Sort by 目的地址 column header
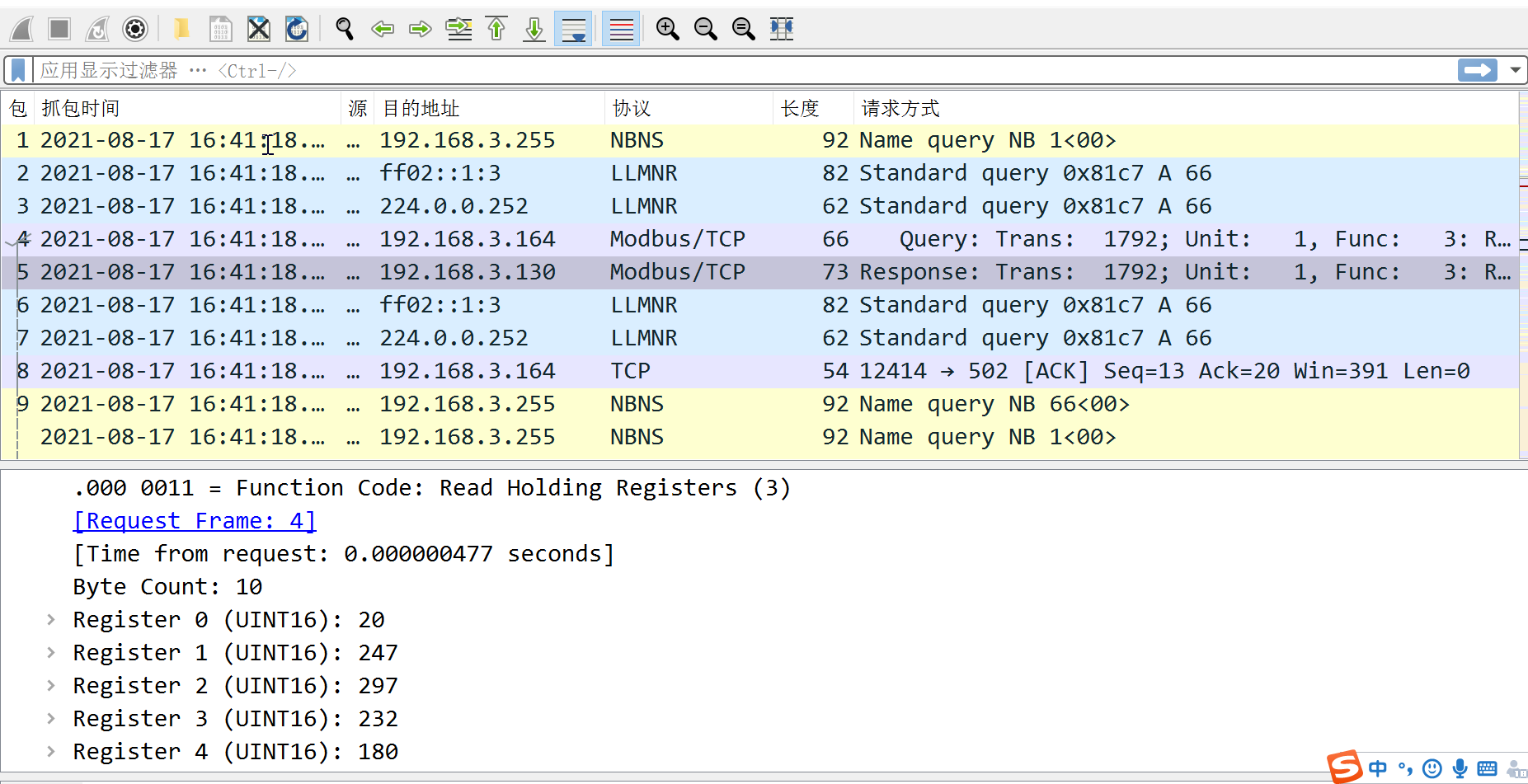 tap(490, 108)
